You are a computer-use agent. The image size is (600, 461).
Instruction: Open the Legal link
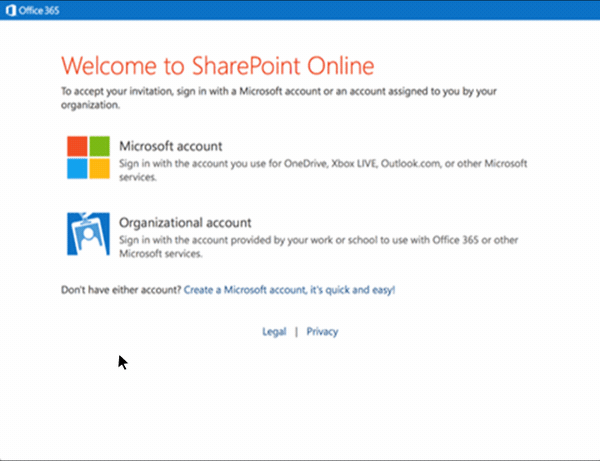(274, 332)
